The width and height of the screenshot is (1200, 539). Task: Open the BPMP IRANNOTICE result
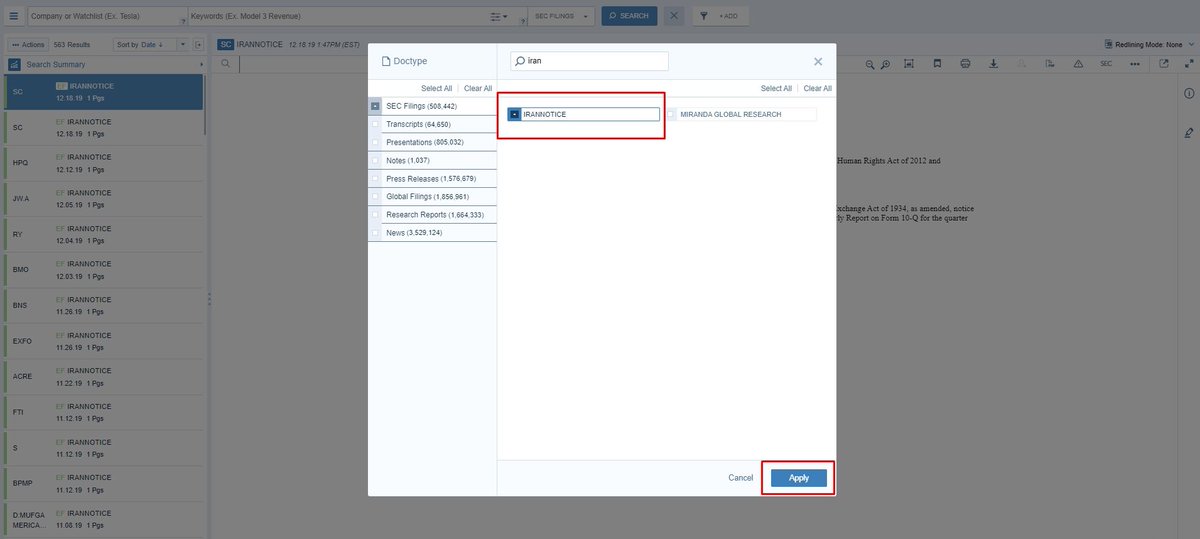[104, 484]
